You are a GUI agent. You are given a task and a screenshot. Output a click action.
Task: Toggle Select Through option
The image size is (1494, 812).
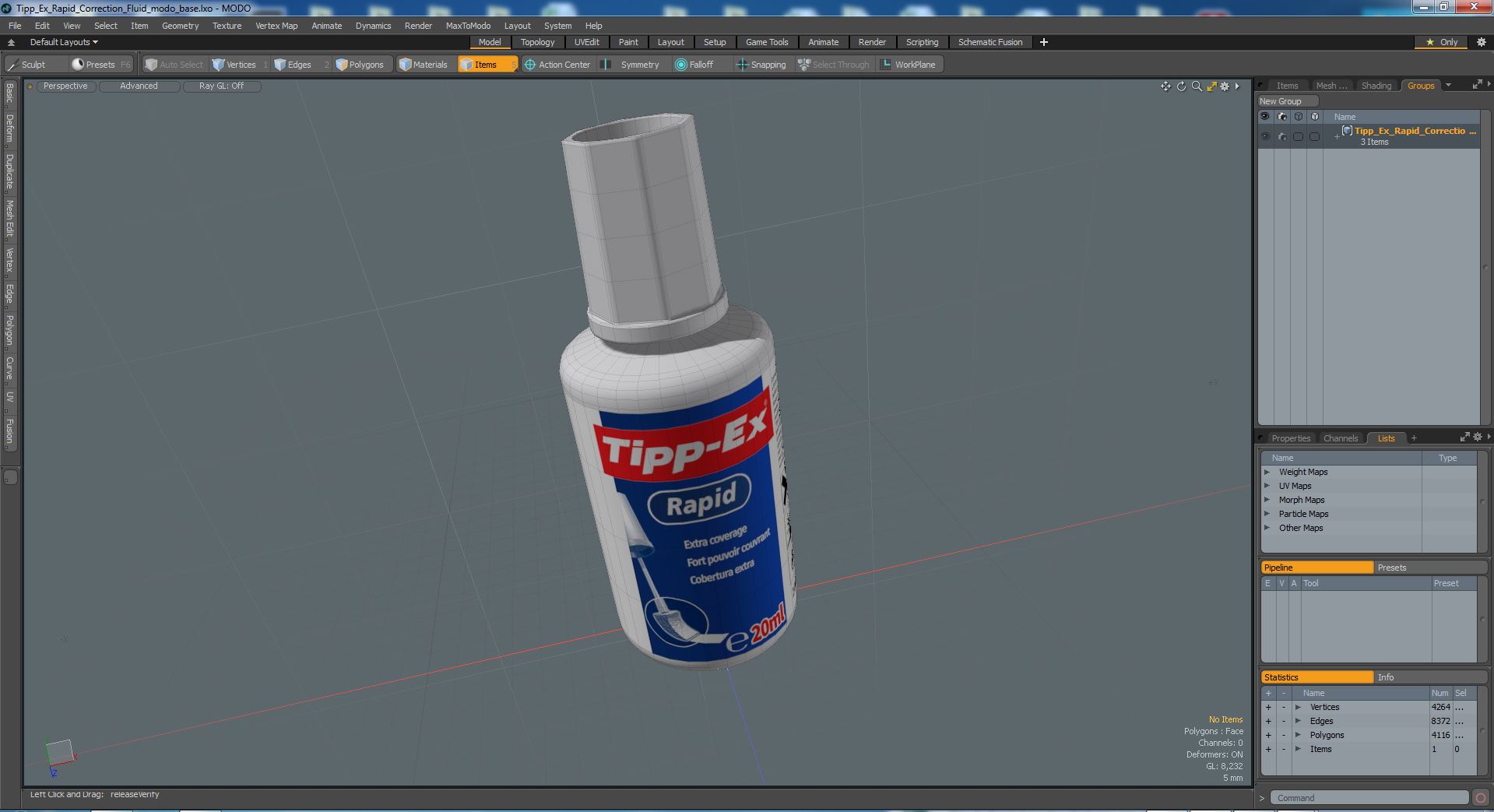point(834,65)
